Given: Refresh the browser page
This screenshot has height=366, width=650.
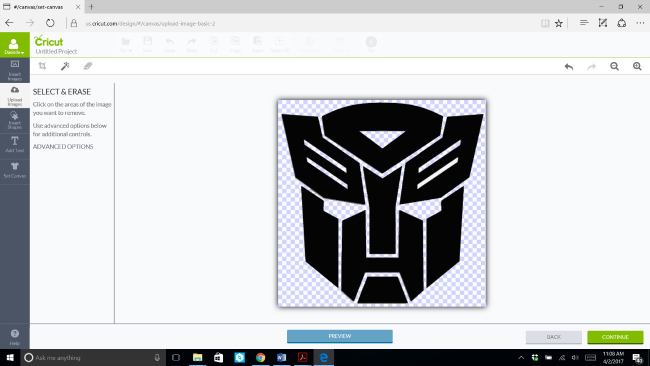Looking at the screenshot, I should pyautogui.click(x=50, y=23).
